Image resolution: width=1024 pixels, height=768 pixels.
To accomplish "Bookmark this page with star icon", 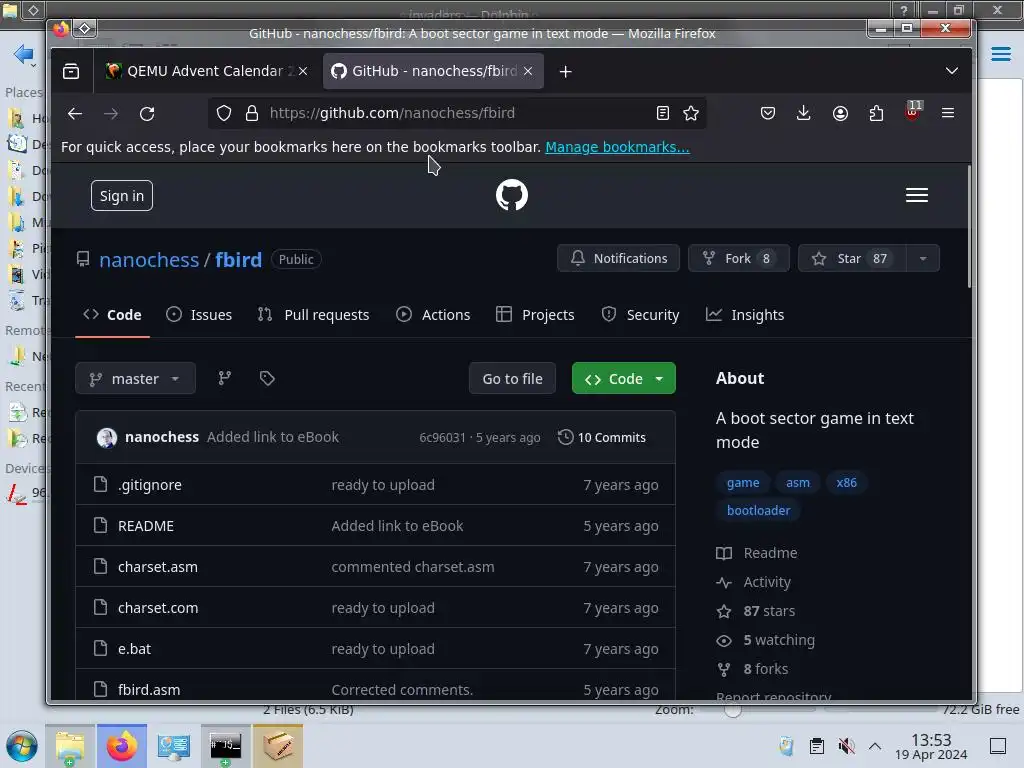I will pos(691,114).
